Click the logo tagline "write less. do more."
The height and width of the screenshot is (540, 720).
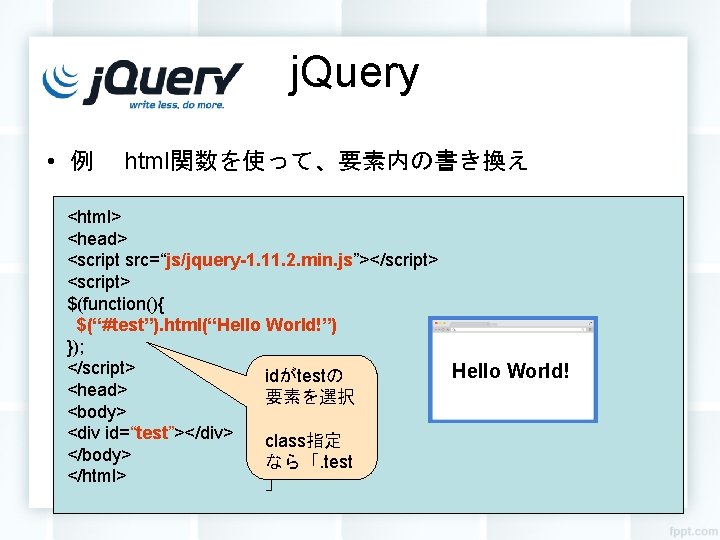click(x=177, y=105)
